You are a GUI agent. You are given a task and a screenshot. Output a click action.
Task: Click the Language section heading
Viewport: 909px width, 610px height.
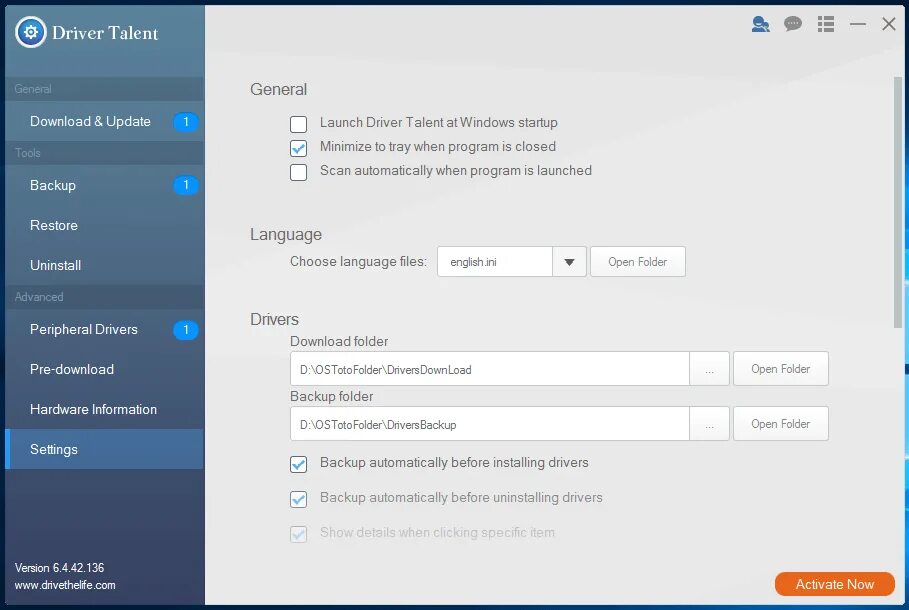(286, 235)
